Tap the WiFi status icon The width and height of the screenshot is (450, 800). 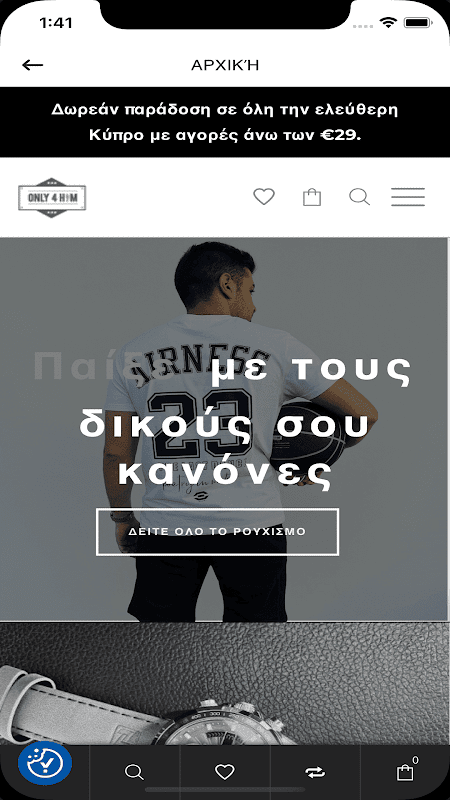388,22
